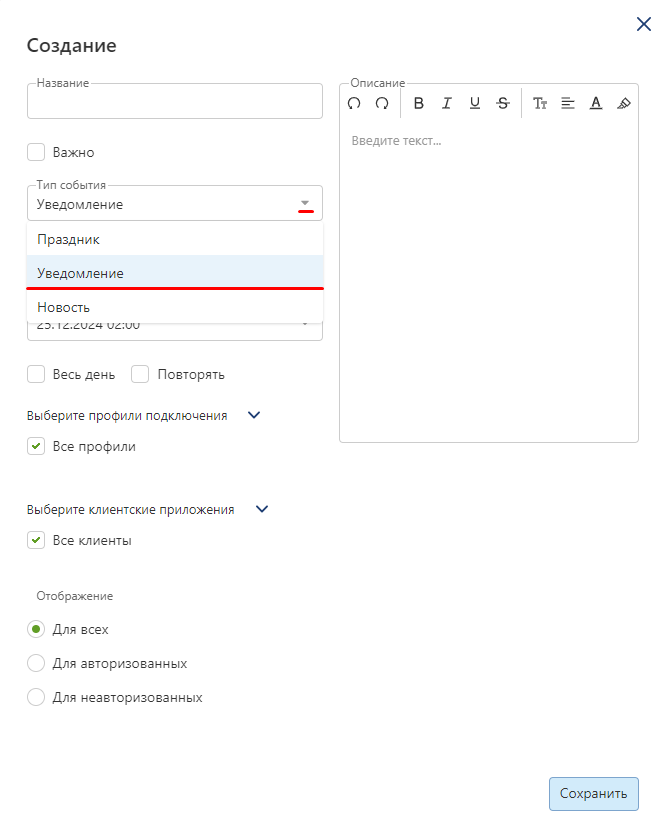Toggle strikethrough formatting
This screenshot has width=665, height=816.
point(503,104)
